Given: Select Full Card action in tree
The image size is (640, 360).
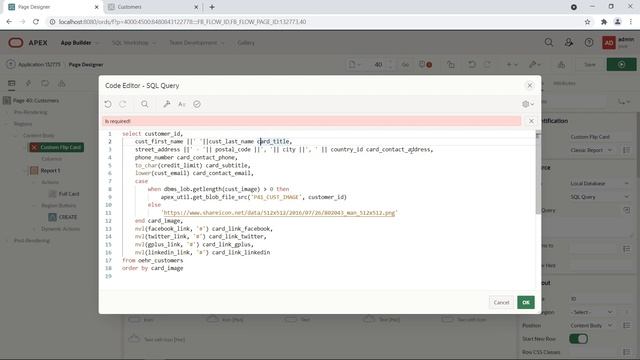Looking at the screenshot, I should click(69, 194).
